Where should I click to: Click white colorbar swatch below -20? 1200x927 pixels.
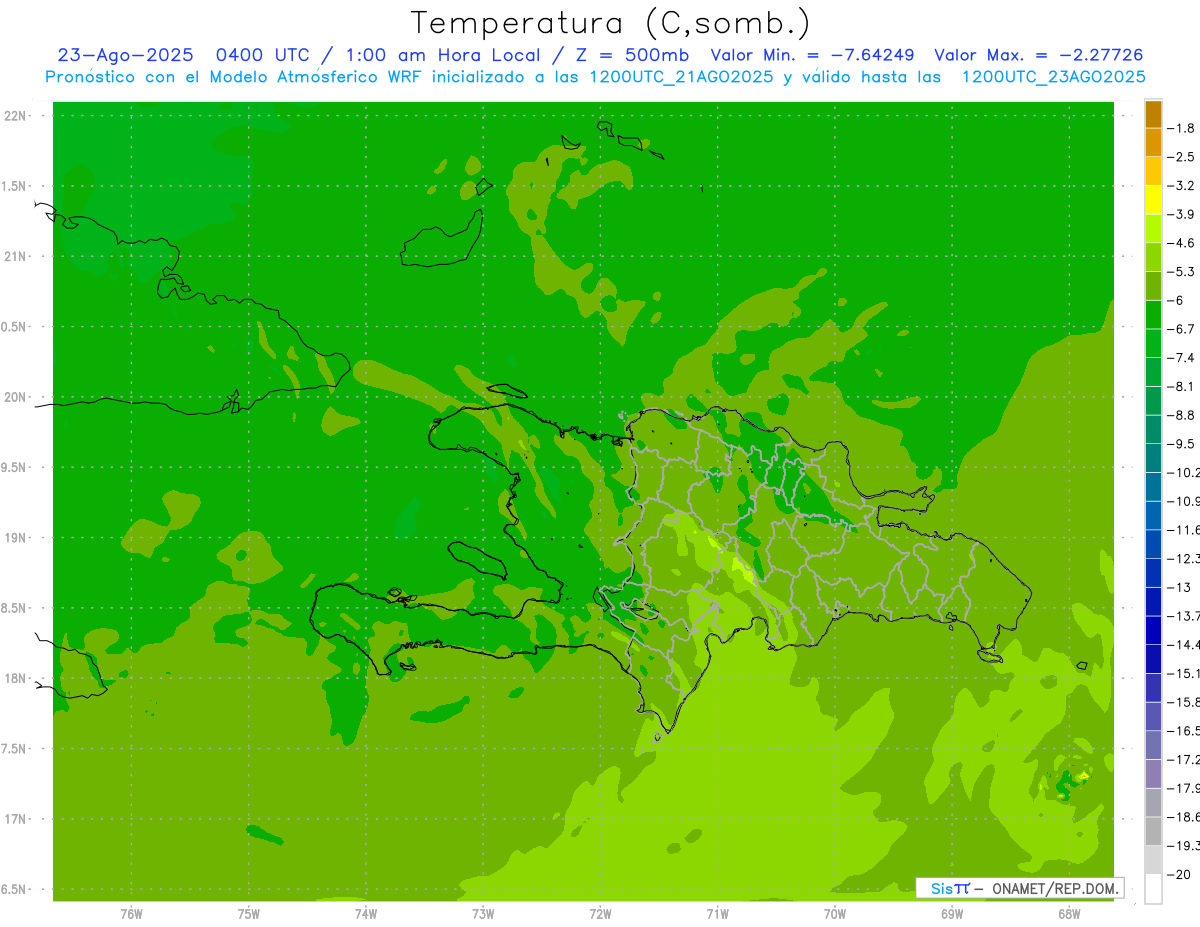(x=1153, y=888)
